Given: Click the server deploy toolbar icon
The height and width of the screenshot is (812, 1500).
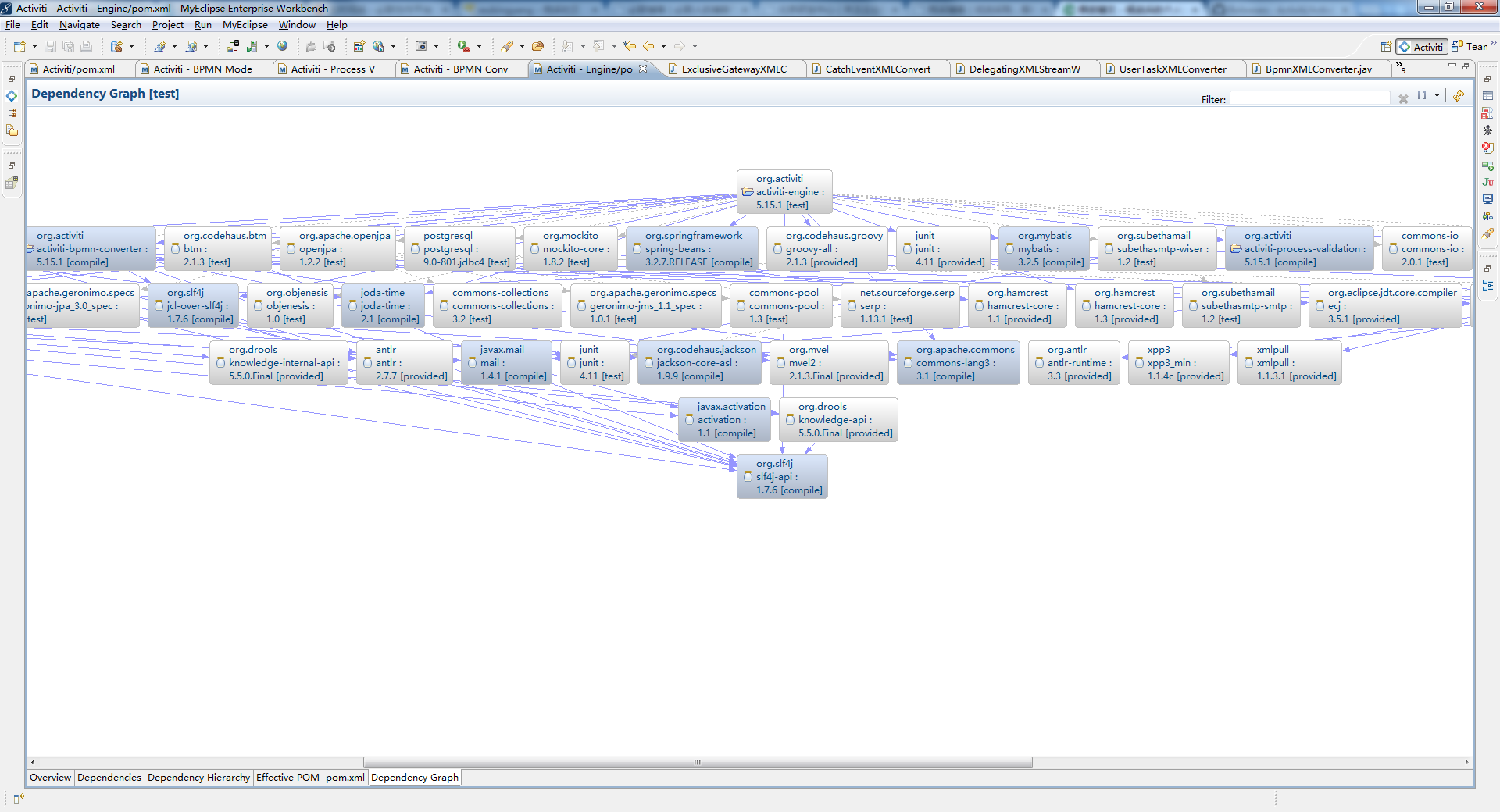Looking at the screenshot, I should [x=233, y=47].
